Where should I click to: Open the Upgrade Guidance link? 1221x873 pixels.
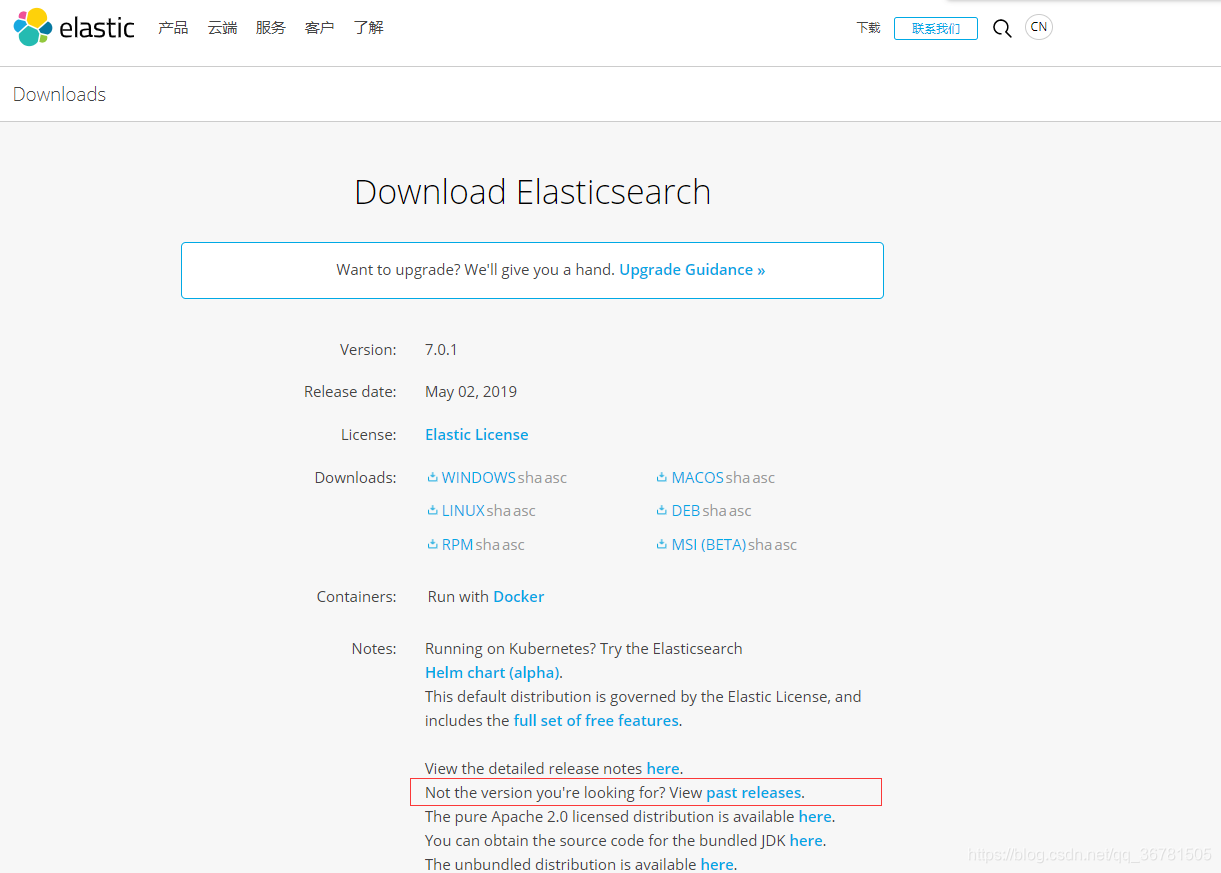692,270
